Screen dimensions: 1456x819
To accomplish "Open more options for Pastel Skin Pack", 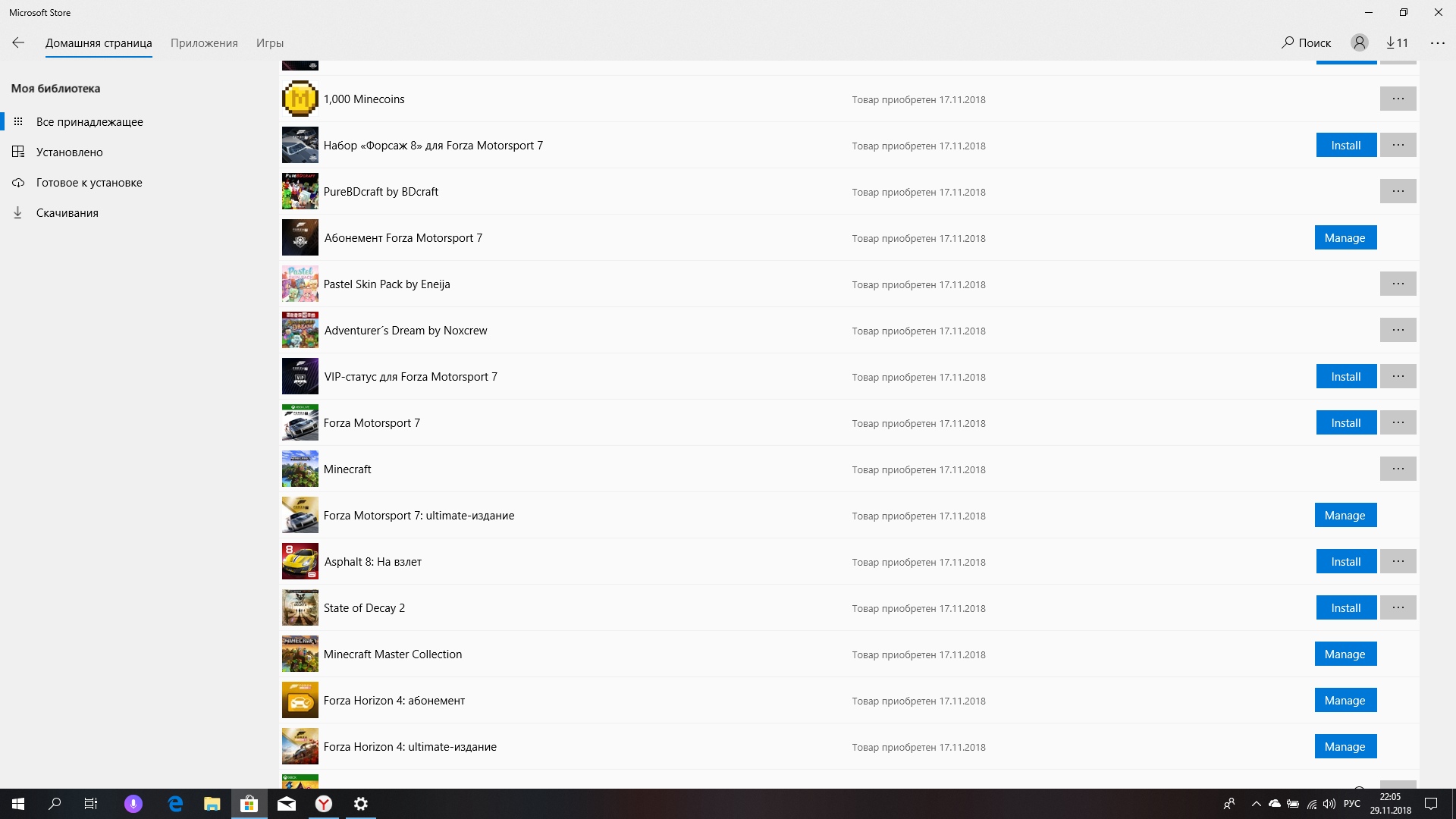I will coord(1398,284).
